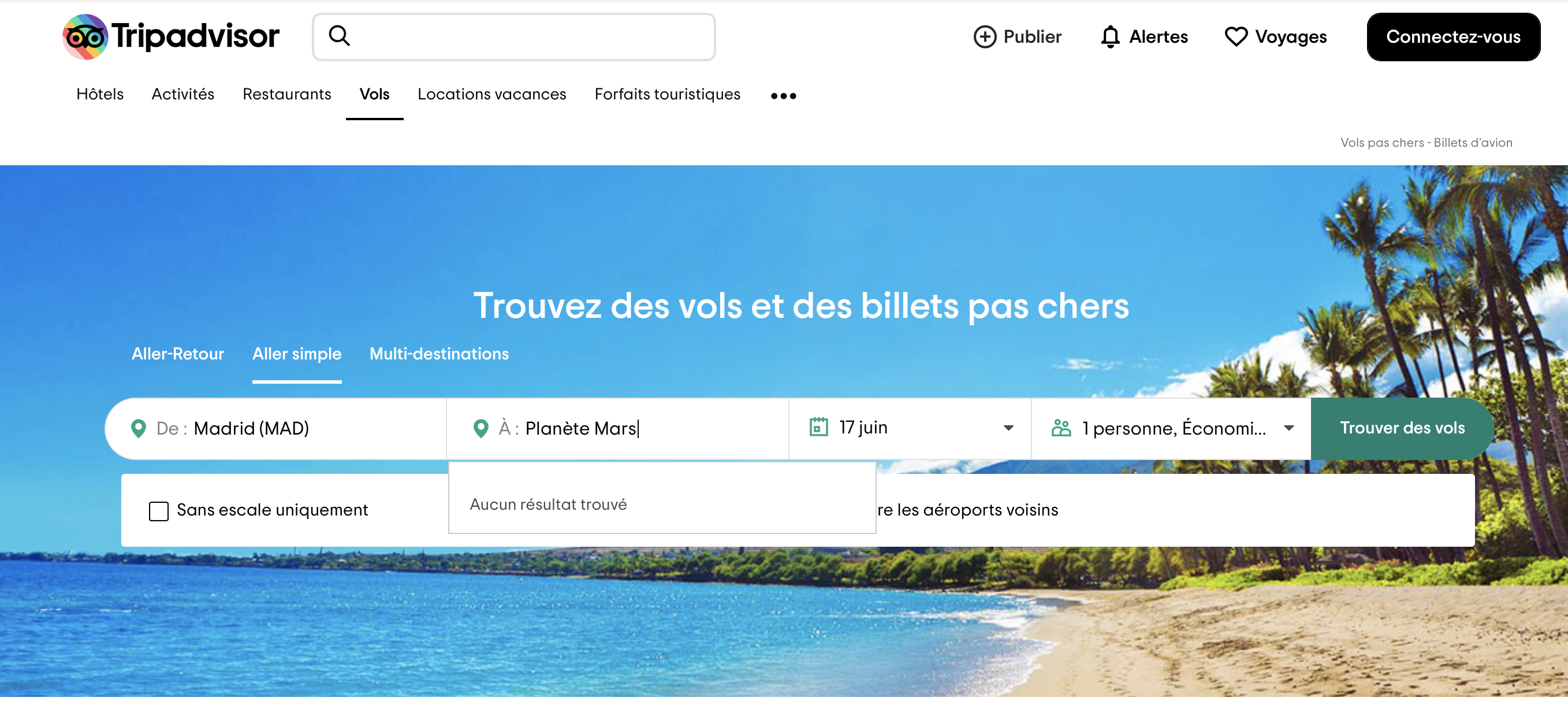Switch to the Aller-Retour tab
Screen dimensions: 1568x712
tap(178, 353)
